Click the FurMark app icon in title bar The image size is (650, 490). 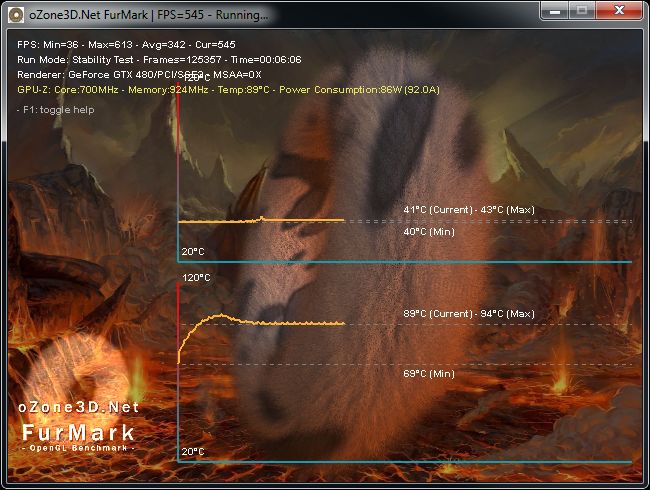[15, 15]
